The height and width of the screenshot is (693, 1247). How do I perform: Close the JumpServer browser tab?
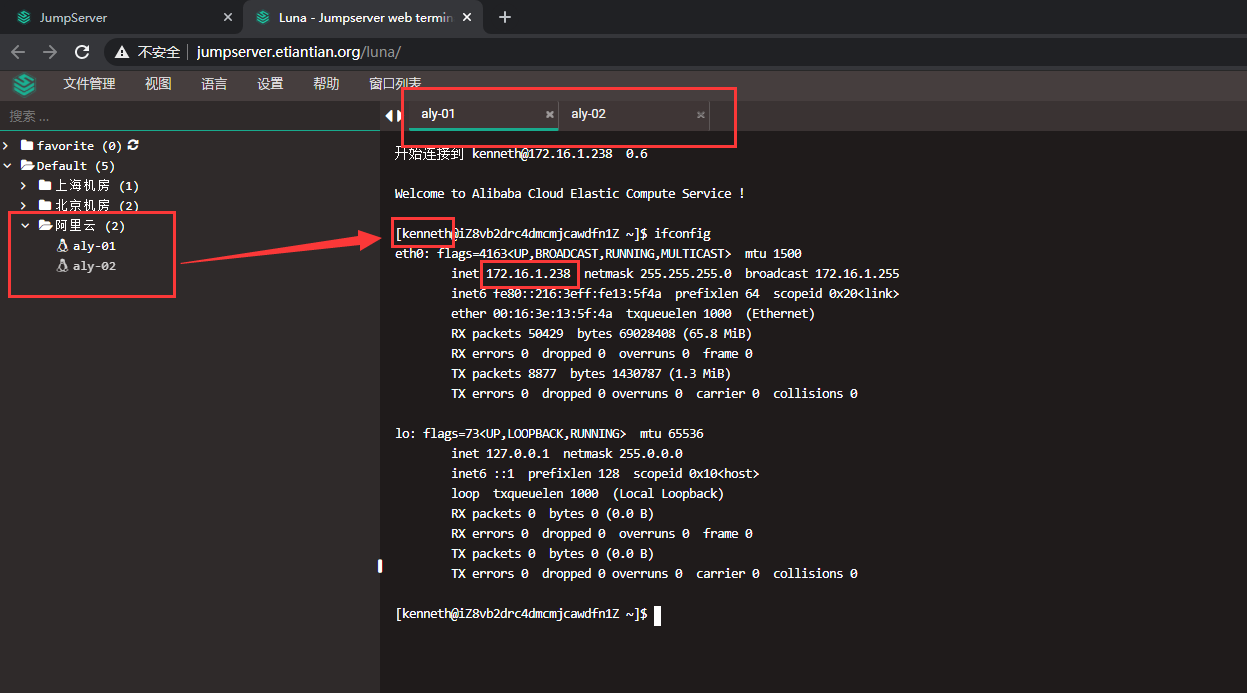point(228,17)
